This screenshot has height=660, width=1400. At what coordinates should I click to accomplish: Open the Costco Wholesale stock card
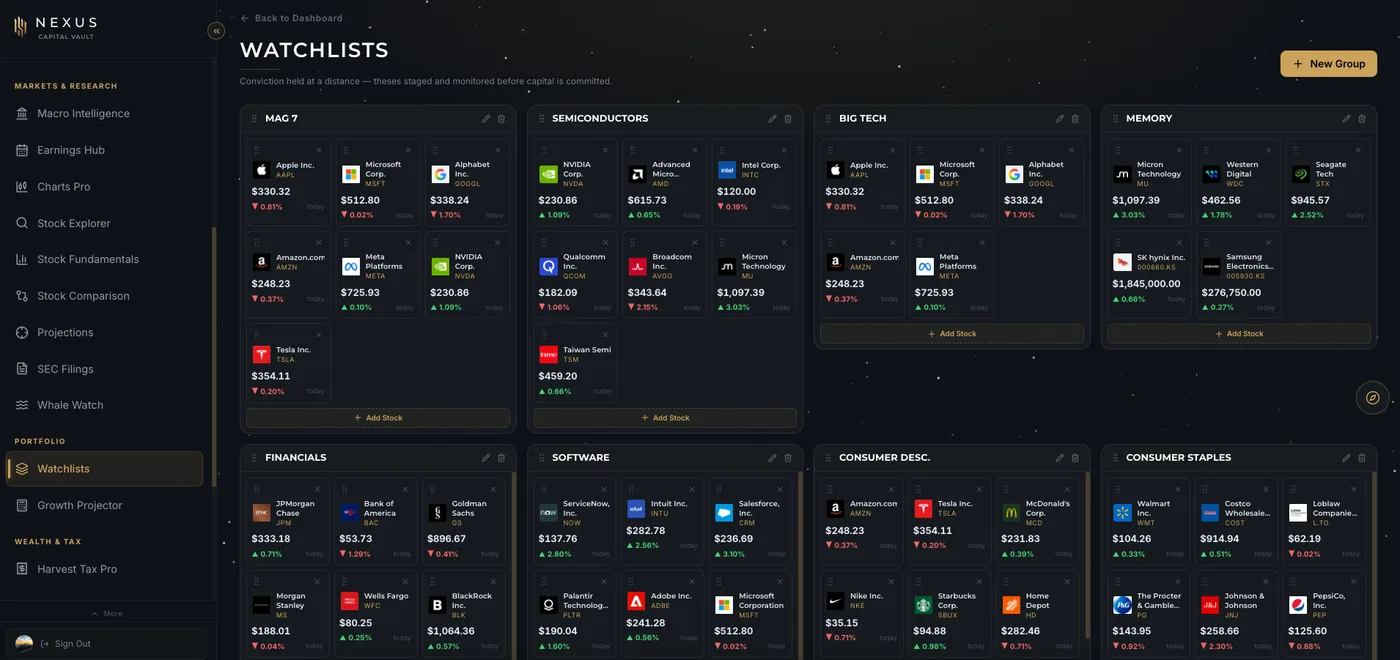pos(1239,522)
